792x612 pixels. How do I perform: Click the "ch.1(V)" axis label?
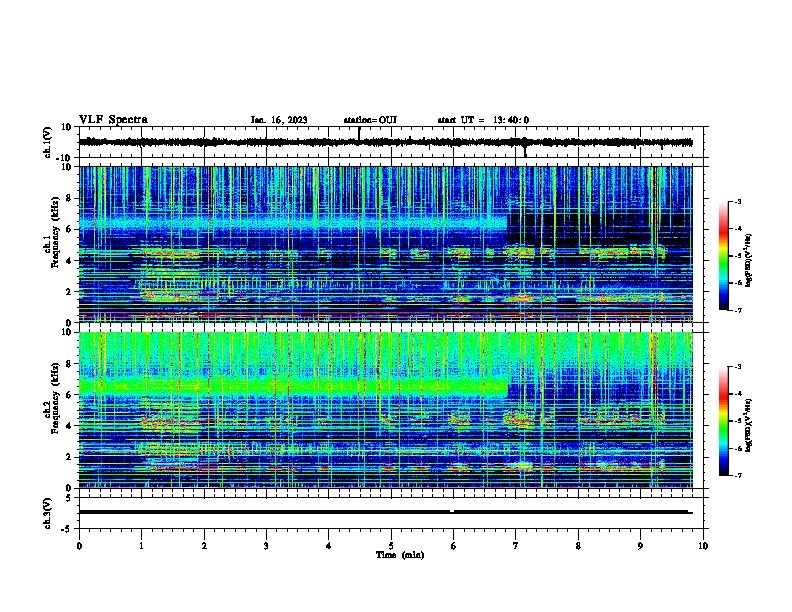point(48,142)
